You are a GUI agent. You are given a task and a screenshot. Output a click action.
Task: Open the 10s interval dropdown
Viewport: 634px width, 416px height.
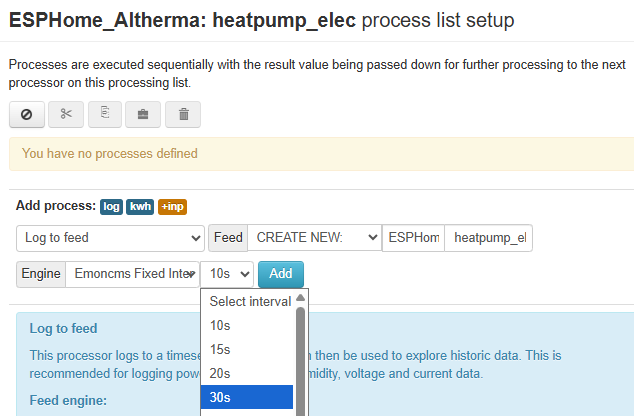tap(227, 274)
